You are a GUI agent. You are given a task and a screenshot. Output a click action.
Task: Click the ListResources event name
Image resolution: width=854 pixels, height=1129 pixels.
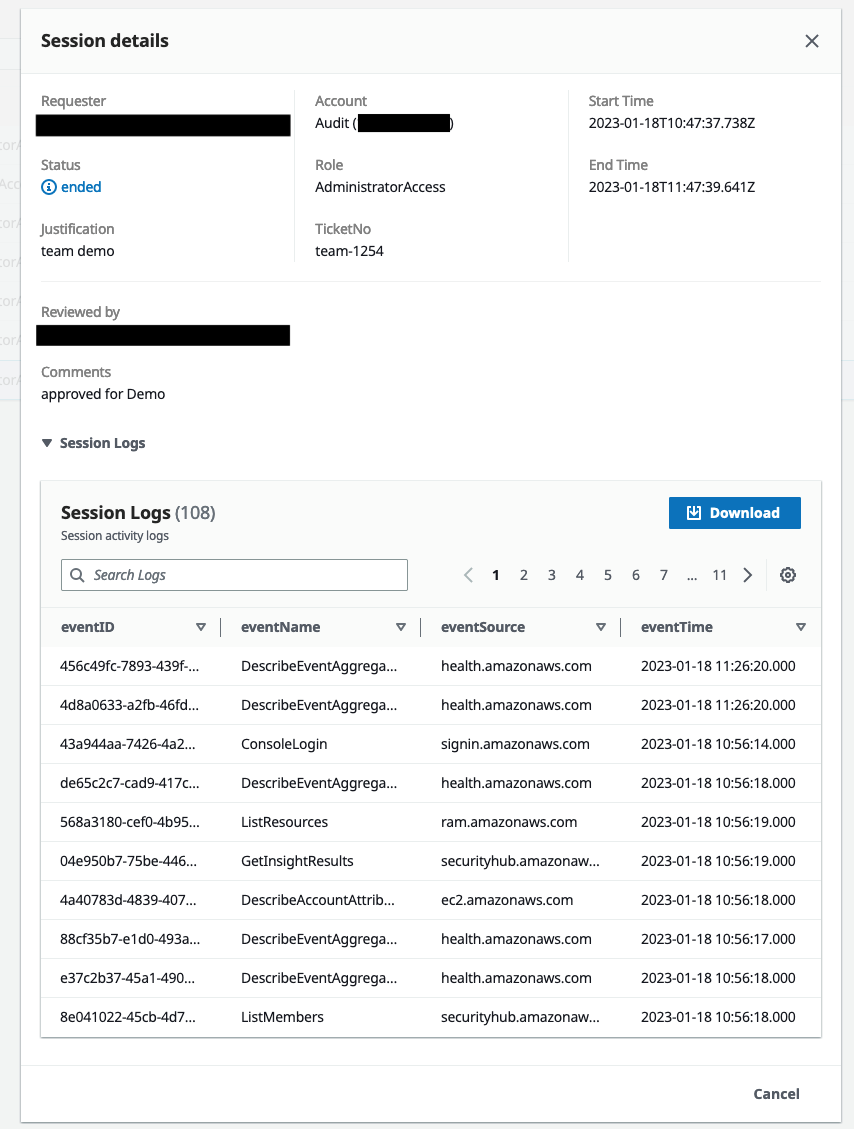[x=284, y=822]
